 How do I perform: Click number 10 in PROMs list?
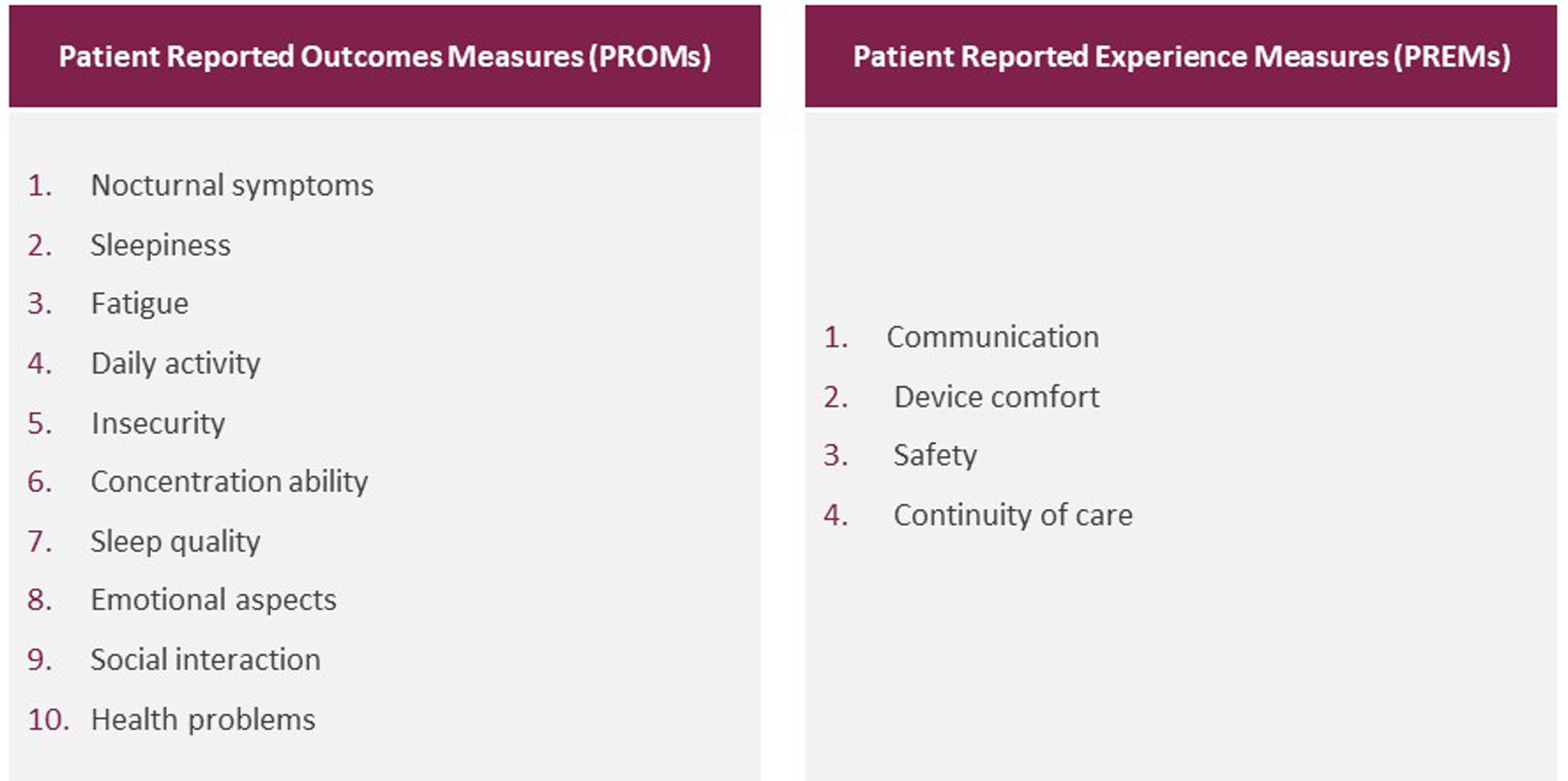pos(47,719)
